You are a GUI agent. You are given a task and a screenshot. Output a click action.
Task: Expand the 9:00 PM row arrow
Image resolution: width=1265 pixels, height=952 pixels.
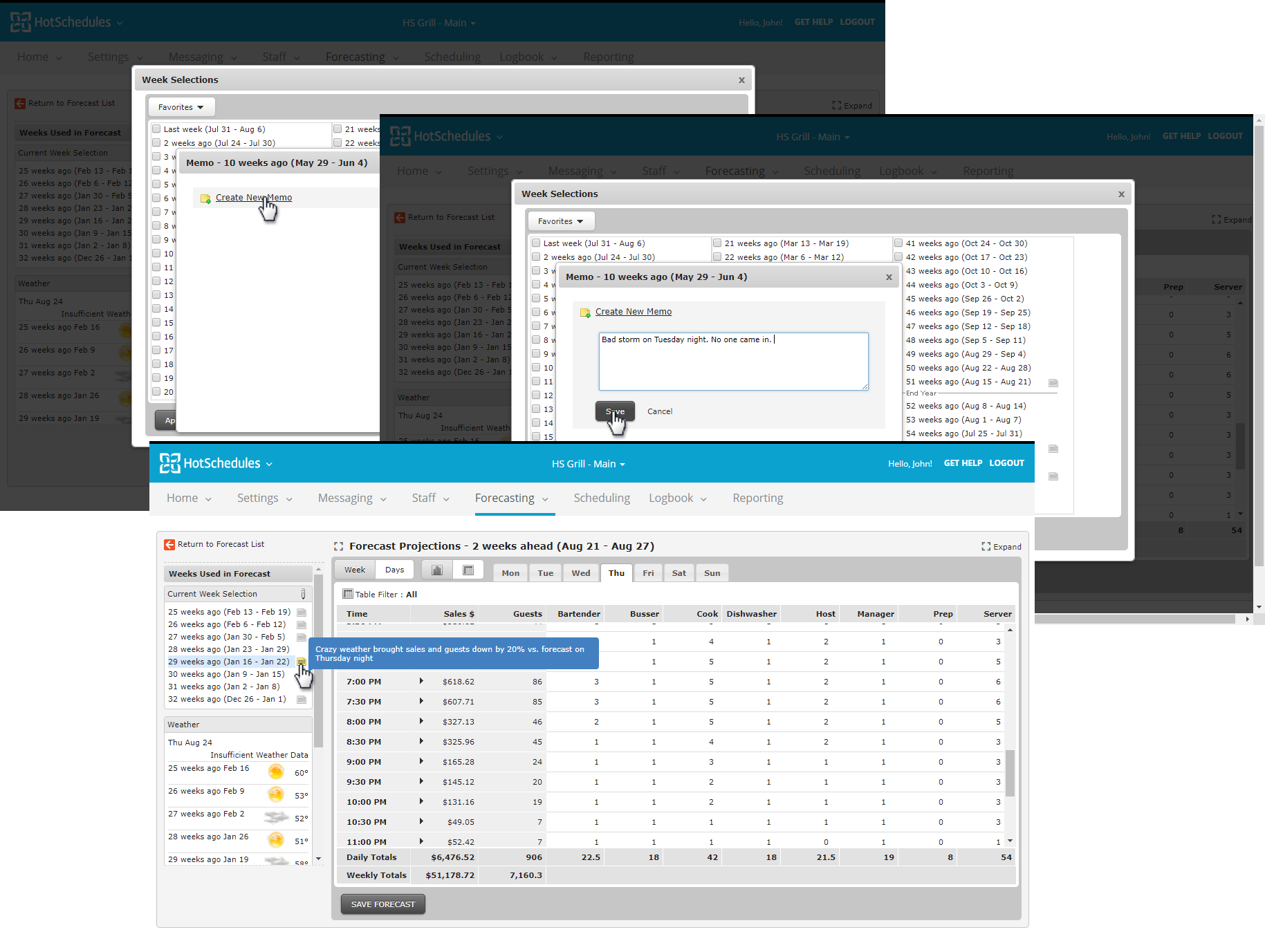click(421, 761)
